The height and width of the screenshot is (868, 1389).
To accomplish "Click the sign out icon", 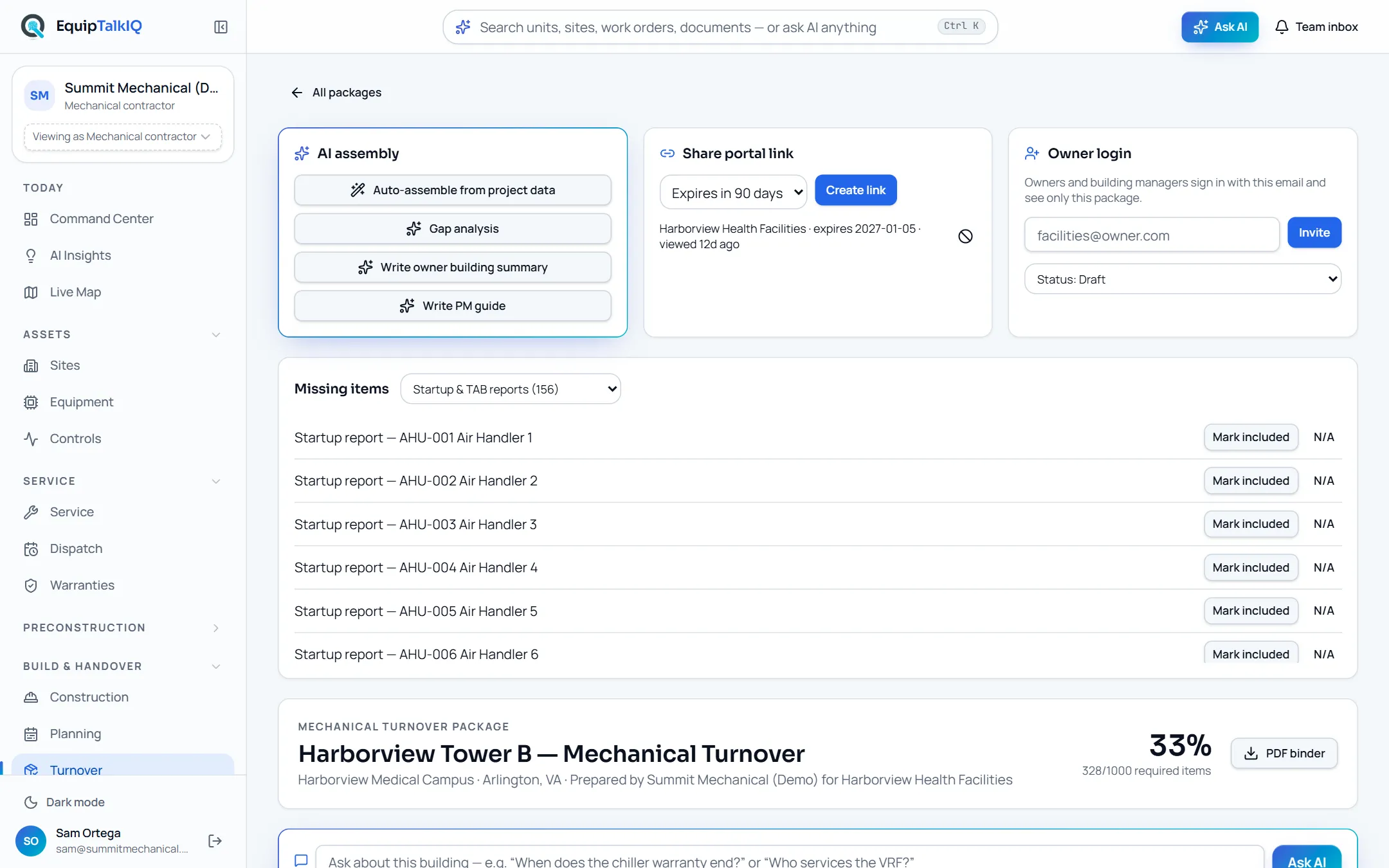I will coord(215,841).
